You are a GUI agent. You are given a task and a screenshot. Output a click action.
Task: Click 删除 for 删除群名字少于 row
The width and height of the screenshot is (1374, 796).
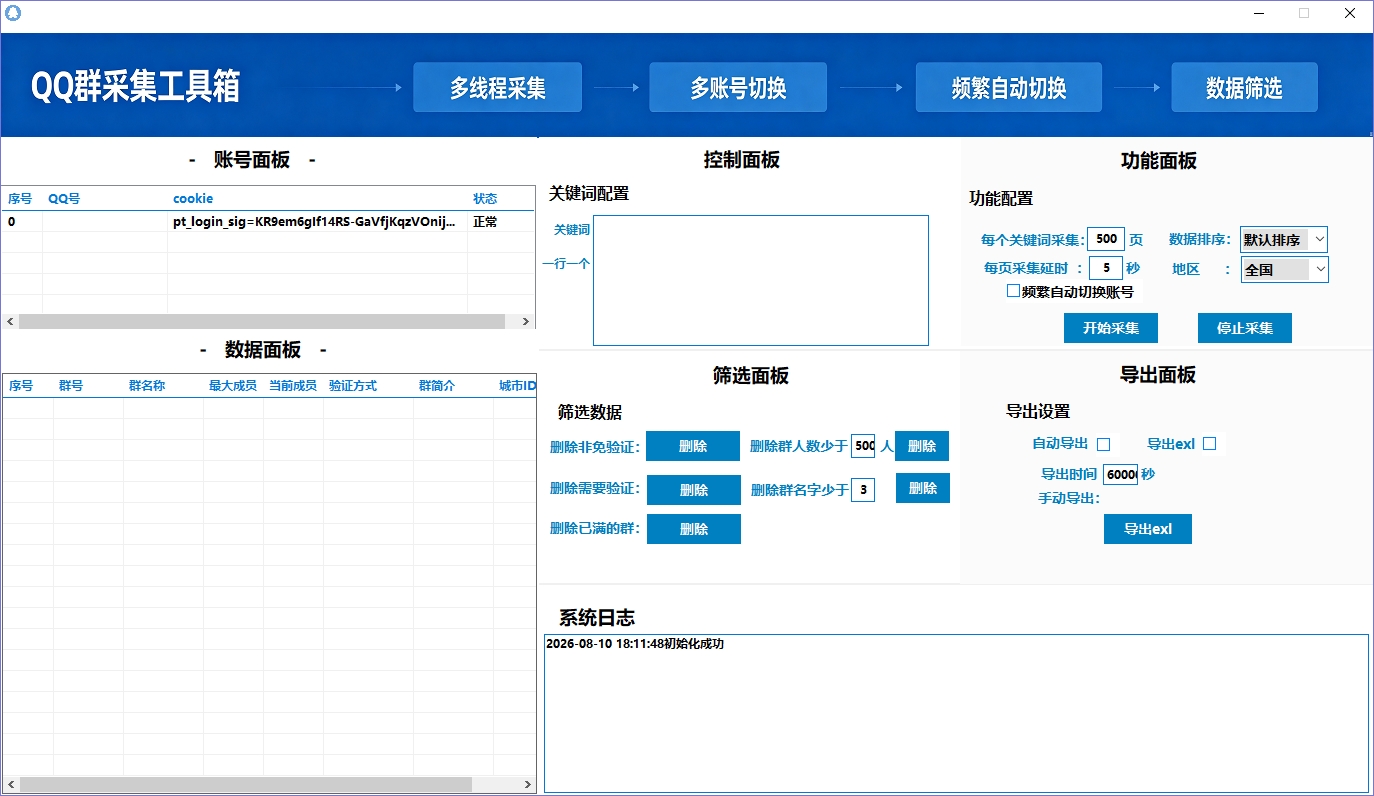click(923, 488)
